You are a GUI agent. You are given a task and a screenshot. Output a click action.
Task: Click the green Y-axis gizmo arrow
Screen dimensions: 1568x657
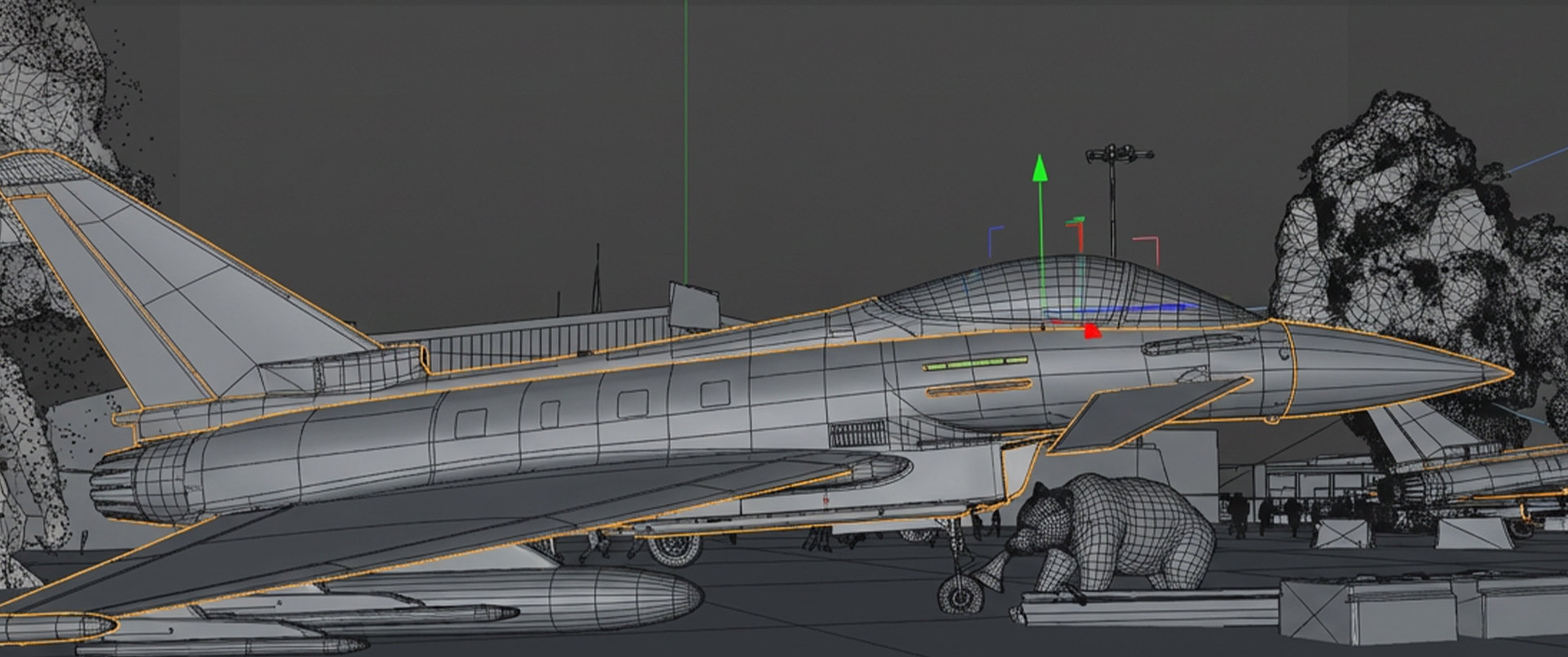[1040, 169]
